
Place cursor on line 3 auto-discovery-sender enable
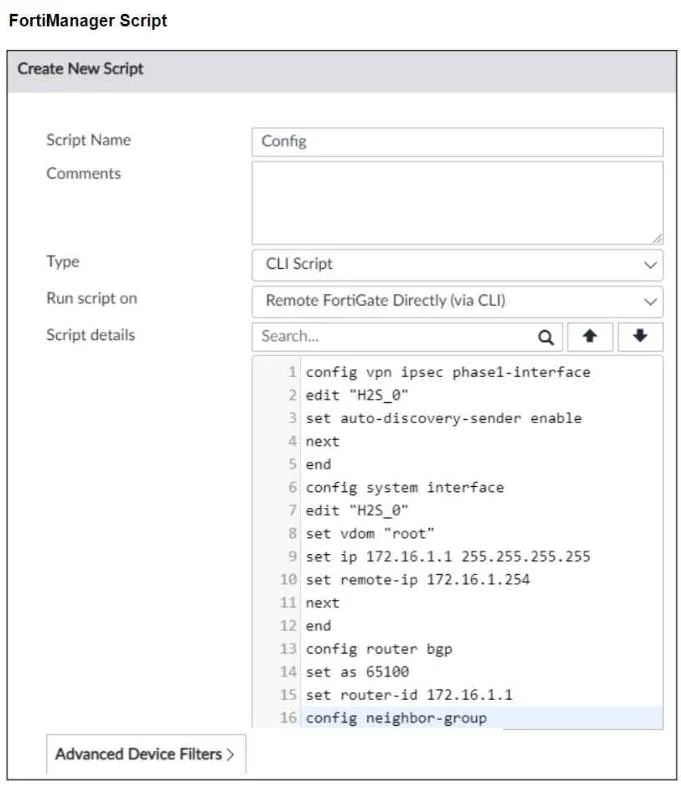pos(443,419)
